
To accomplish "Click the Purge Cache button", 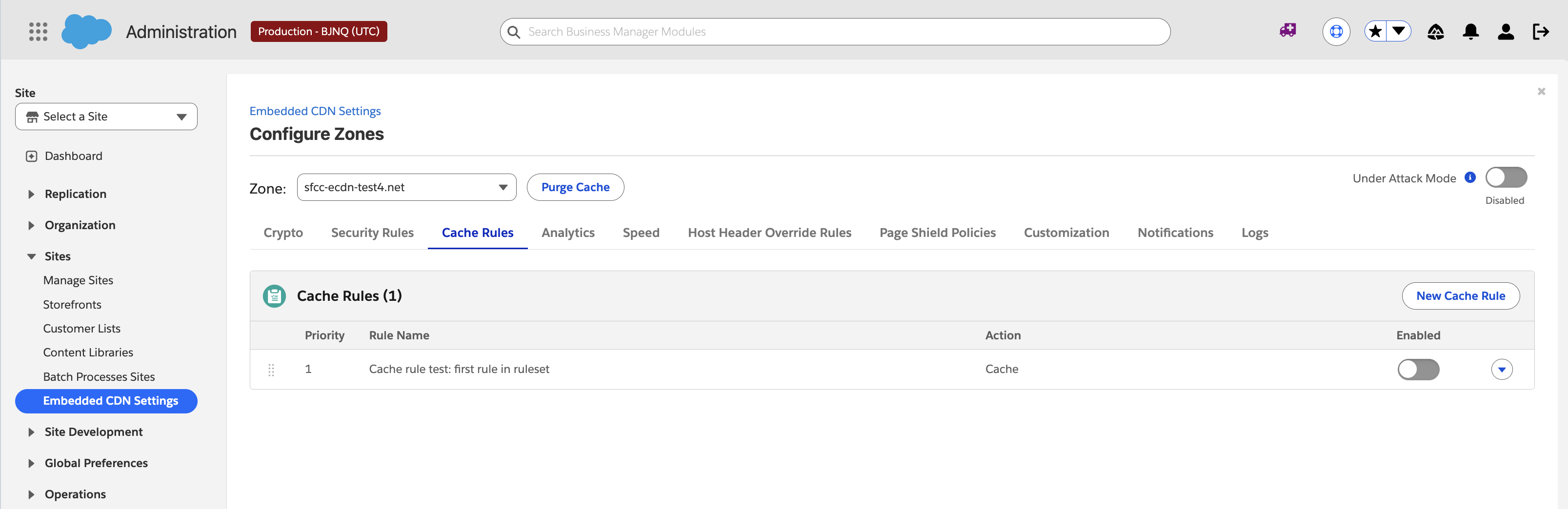I will point(575,187).
